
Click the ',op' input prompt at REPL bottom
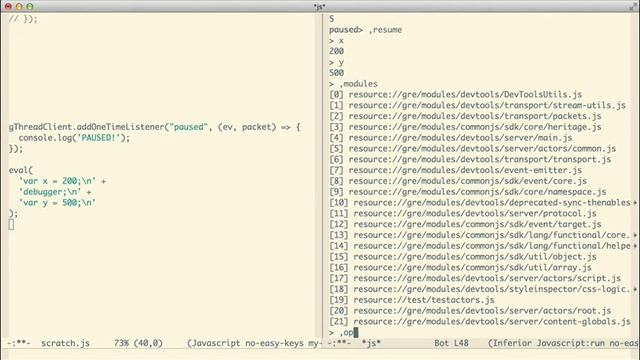coord(343,332)
